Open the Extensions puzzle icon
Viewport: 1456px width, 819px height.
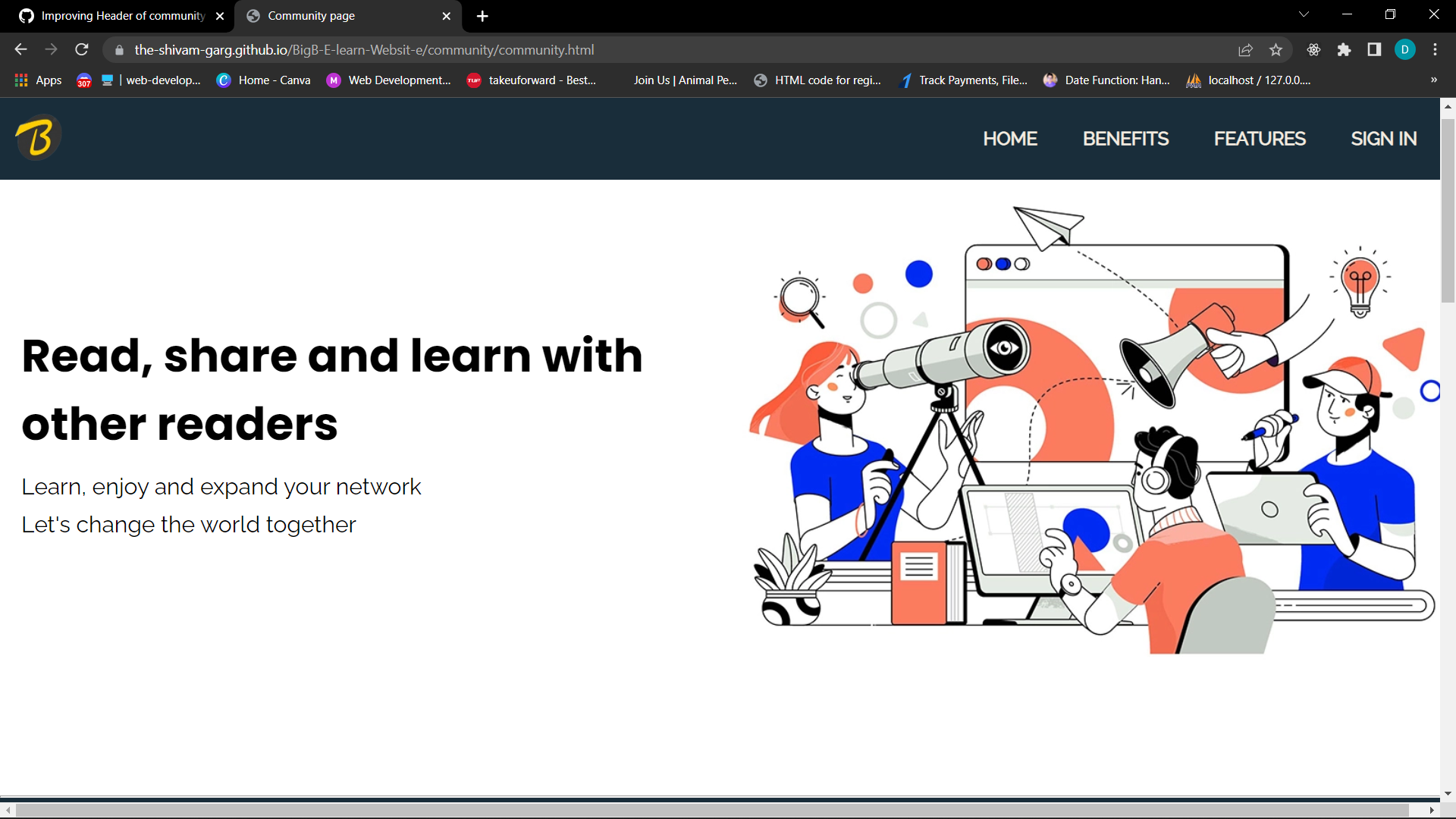[x=1344, y=50]
